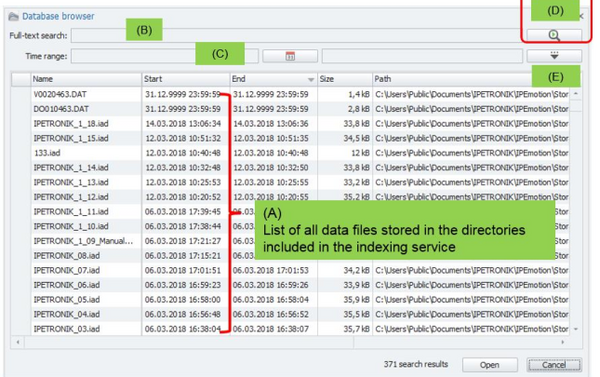Image resolution: width=600 pixels, height=377 pixels.
Task: Expand advanced options with the down-arrow button
Action: pyautogui.click(x=554, y=56)
